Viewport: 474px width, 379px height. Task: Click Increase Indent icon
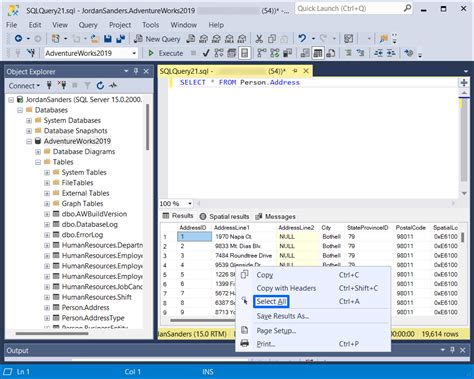[391, 53]
